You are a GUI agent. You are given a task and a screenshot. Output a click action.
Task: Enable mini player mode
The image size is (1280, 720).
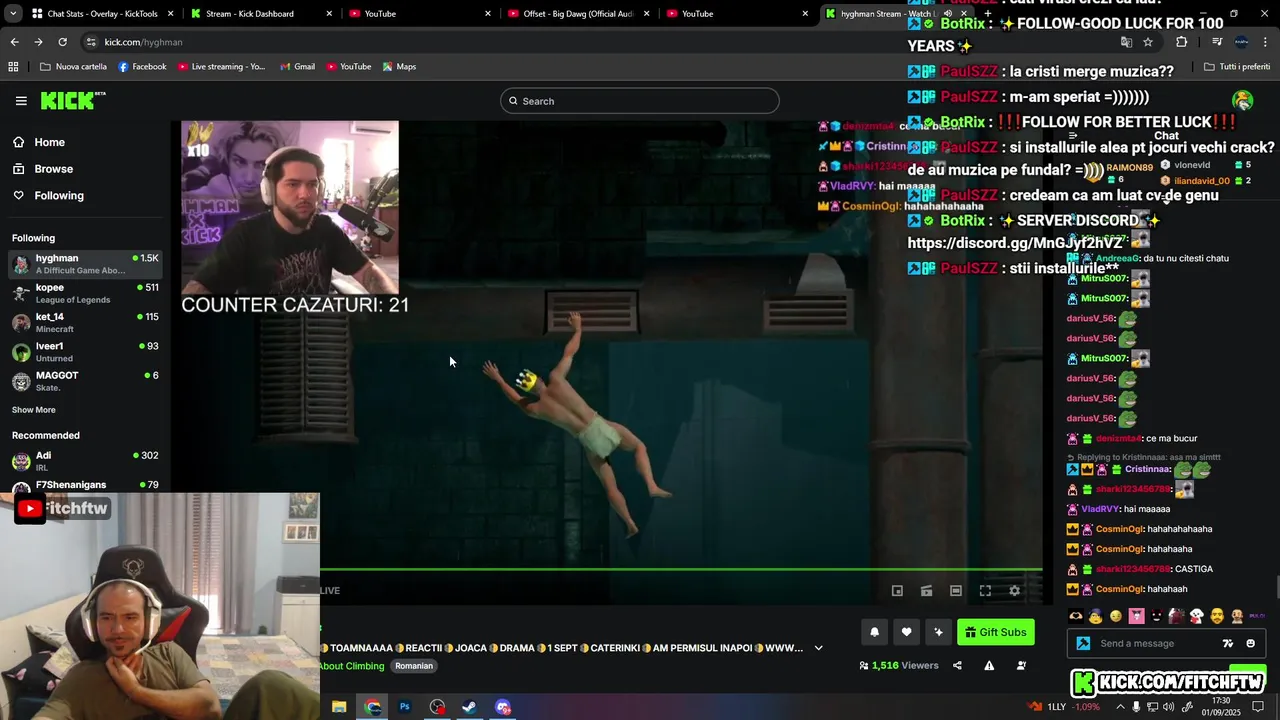[897, 591]
